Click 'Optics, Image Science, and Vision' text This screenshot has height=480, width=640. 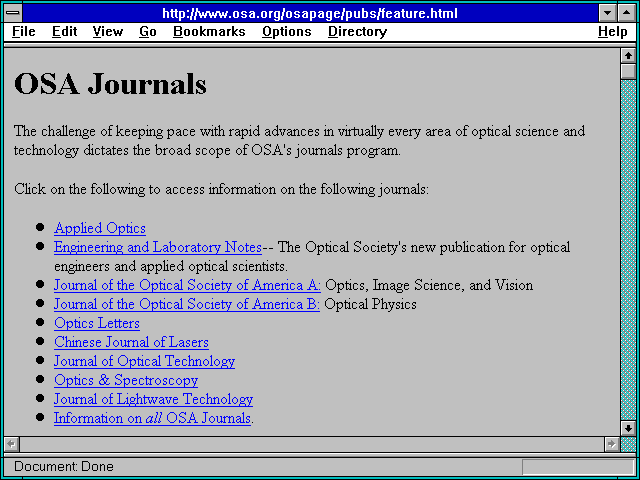pyautogui.click(x=429, y=285)
